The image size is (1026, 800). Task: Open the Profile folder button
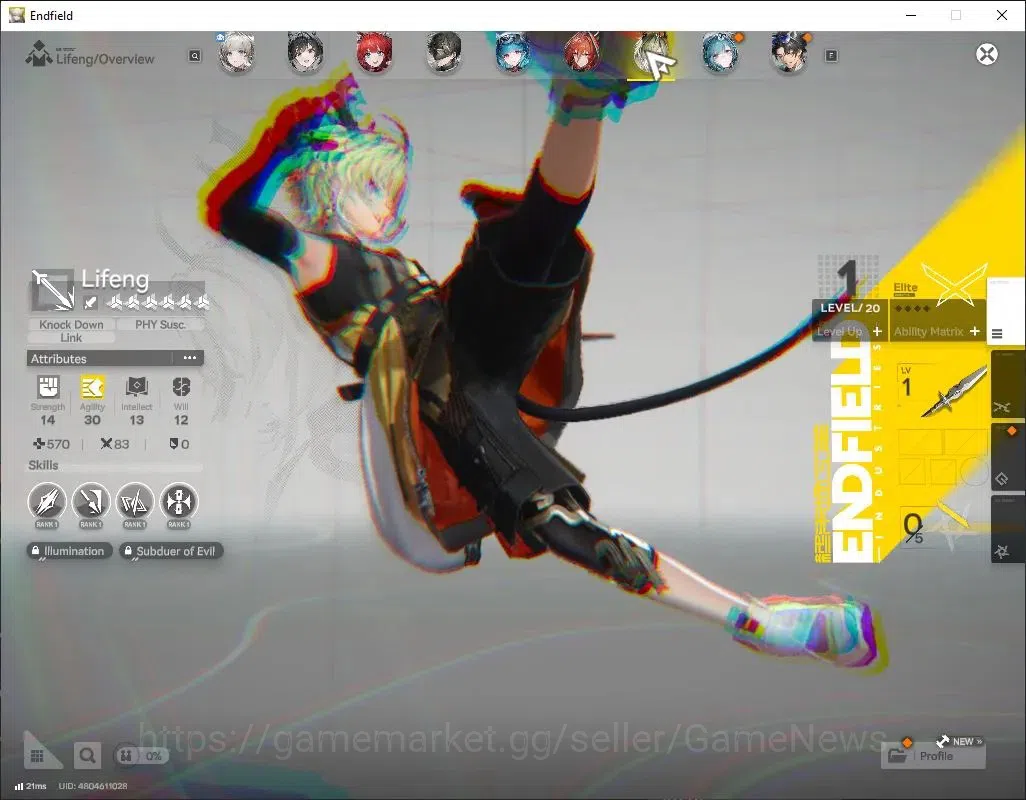click(933, 756)
